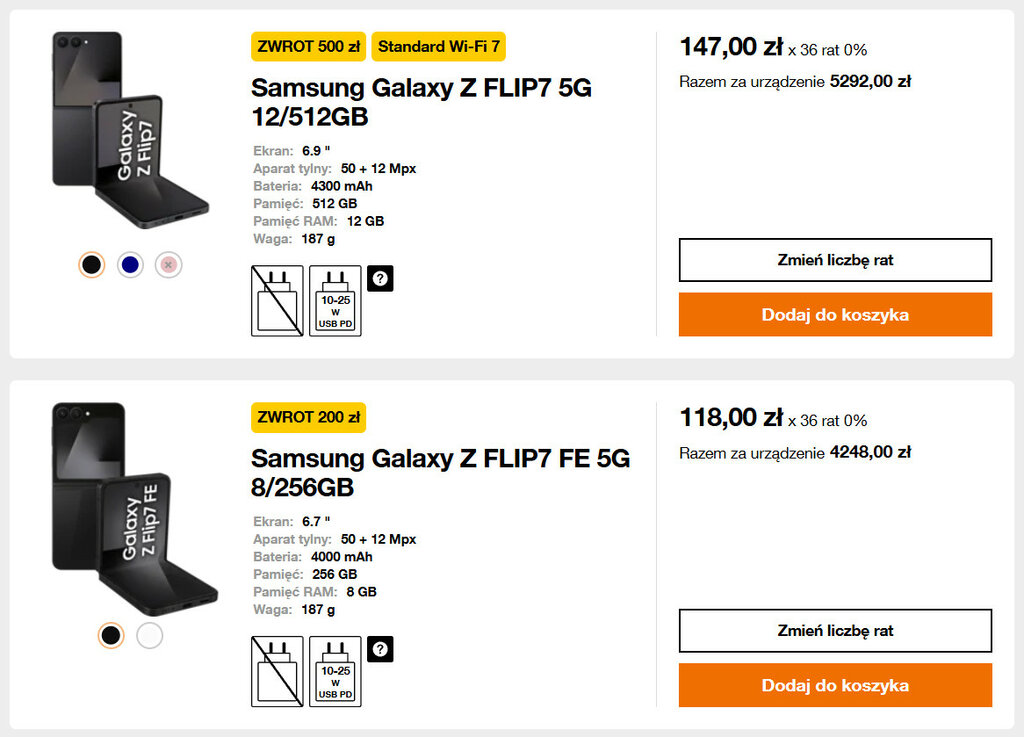Open the Samsung Galaxy Z FLIP7 FE 5G 8/256GB title
The image size is (1024, 737).
440,472
